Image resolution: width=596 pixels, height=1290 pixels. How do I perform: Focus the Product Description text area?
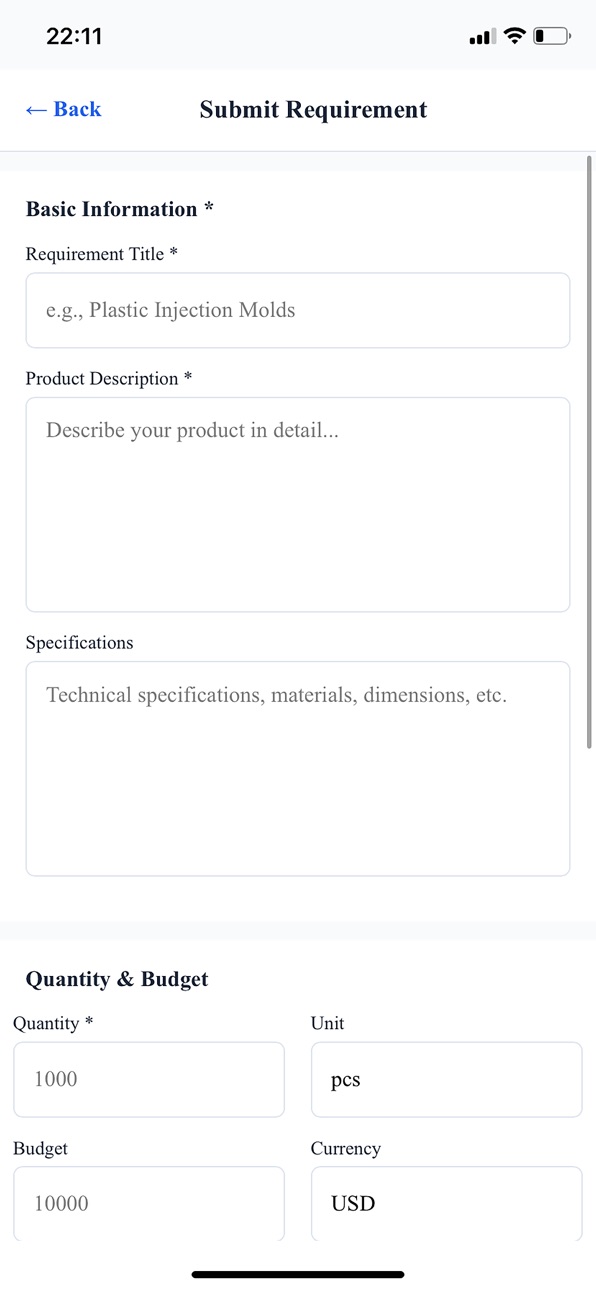point(298,504)
